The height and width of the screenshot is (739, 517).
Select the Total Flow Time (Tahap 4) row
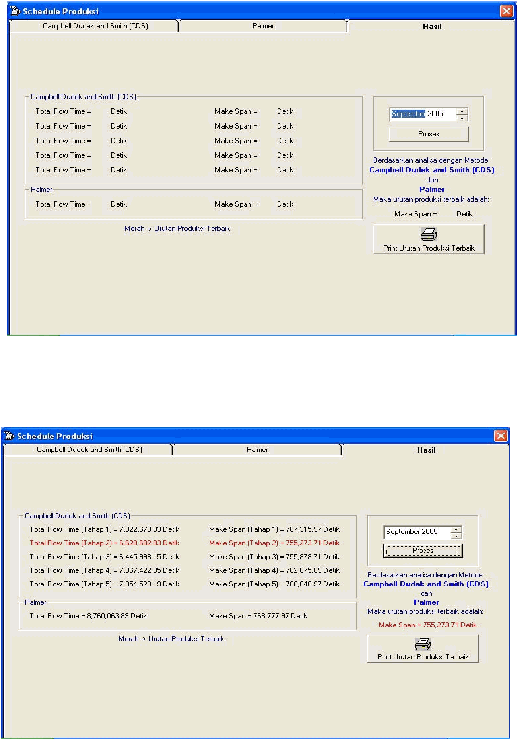pos(104,570)
